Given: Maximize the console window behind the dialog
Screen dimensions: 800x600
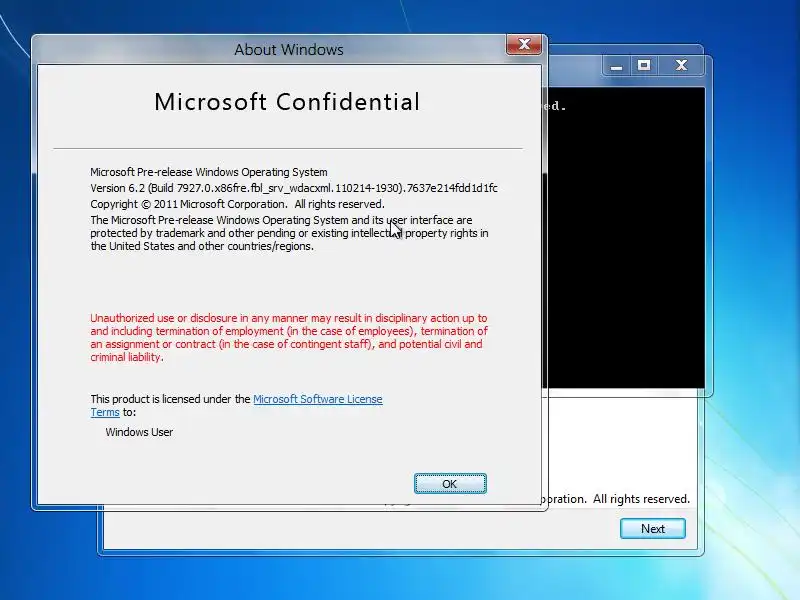Looking at the screenshot, I should tap(644, 66).
